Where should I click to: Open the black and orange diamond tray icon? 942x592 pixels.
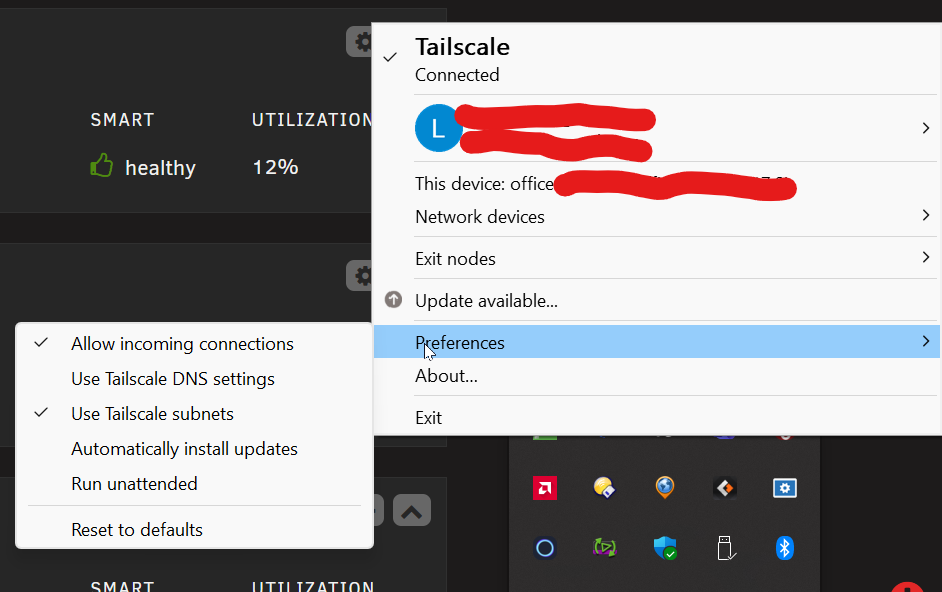coord(725,488)
